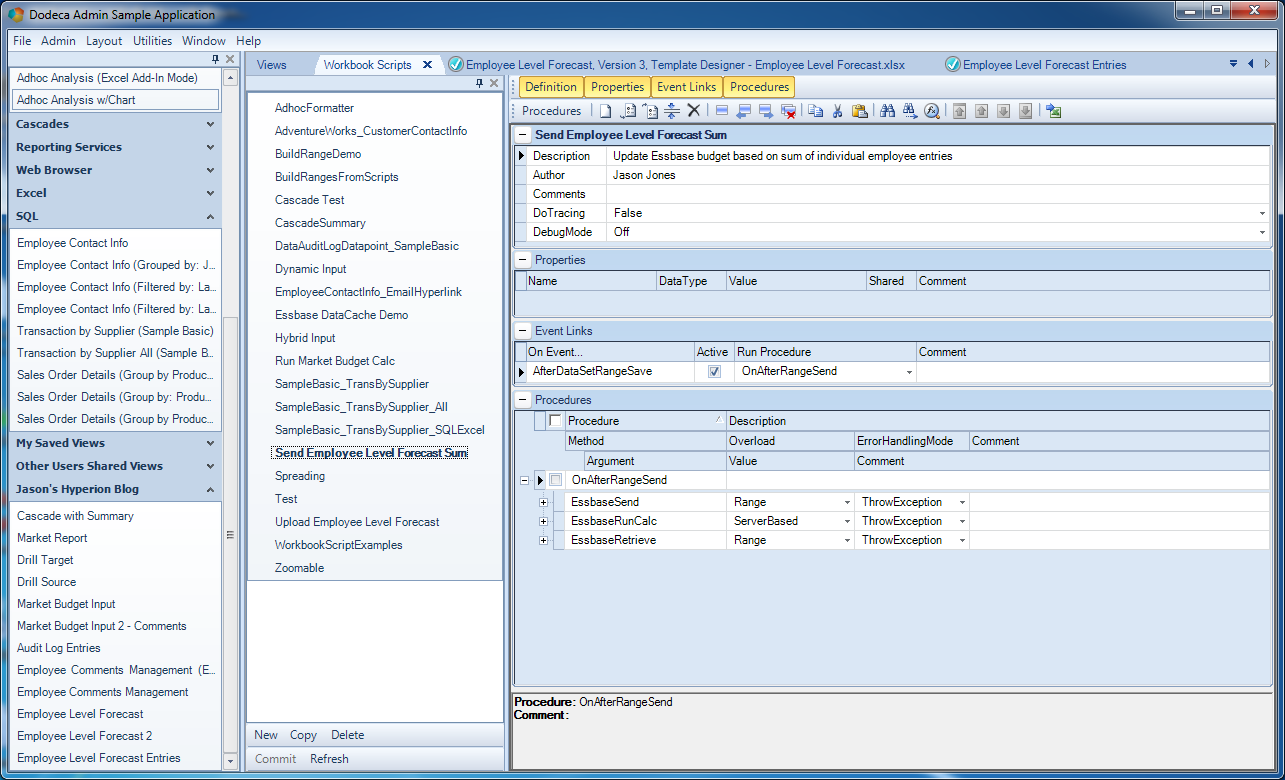
Task: Select Upload Employee Level Forecast script
Action: [x=357, y=522]
